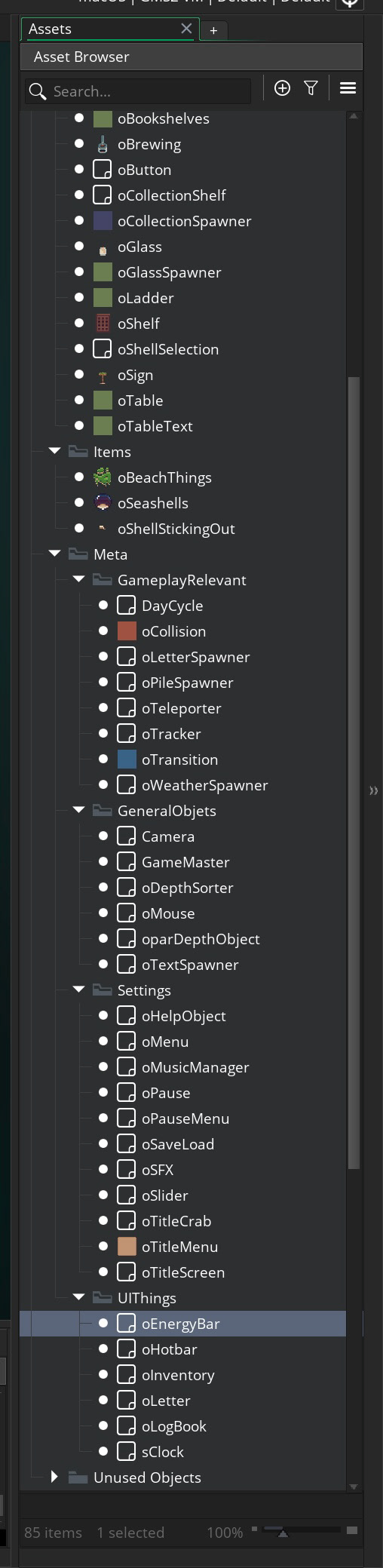Collapse the GameplayRelevant folder arrow

pyautogui.click(x=78, y=579)
